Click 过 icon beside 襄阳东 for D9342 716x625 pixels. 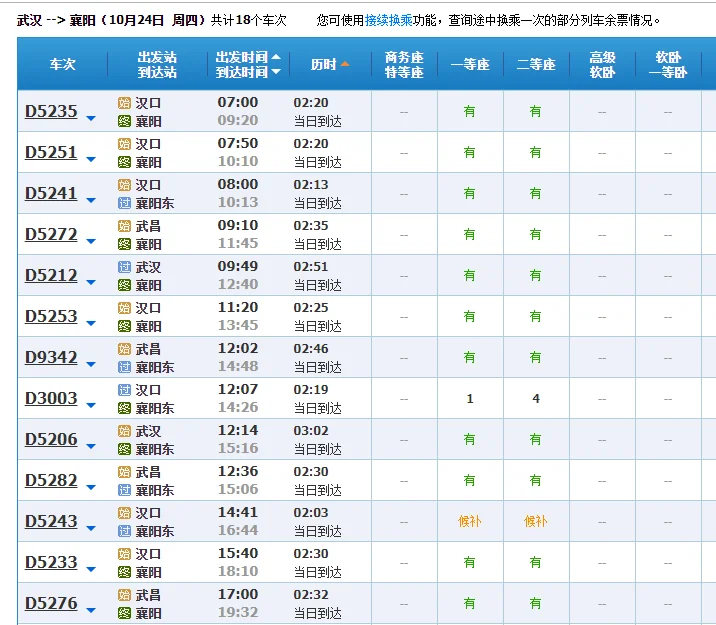click(x=124, y=367)
